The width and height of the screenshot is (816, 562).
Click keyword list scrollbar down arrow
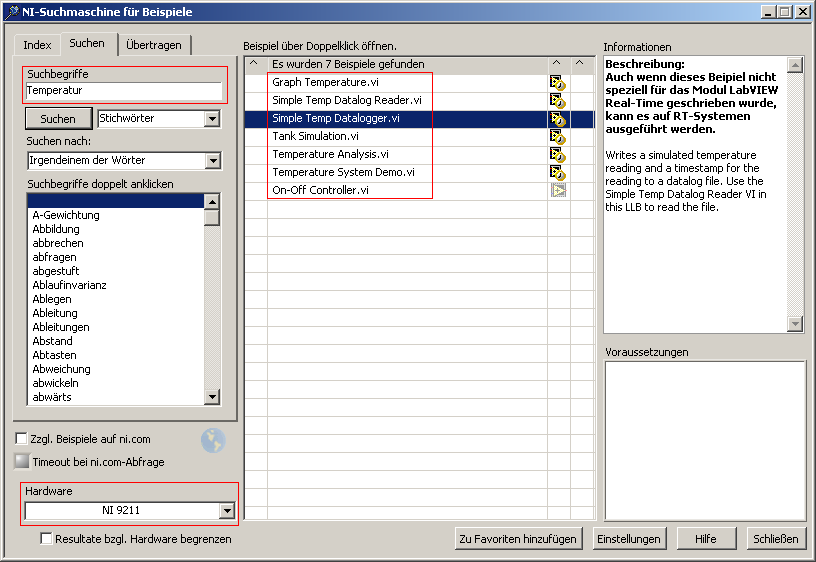[212, 397]
